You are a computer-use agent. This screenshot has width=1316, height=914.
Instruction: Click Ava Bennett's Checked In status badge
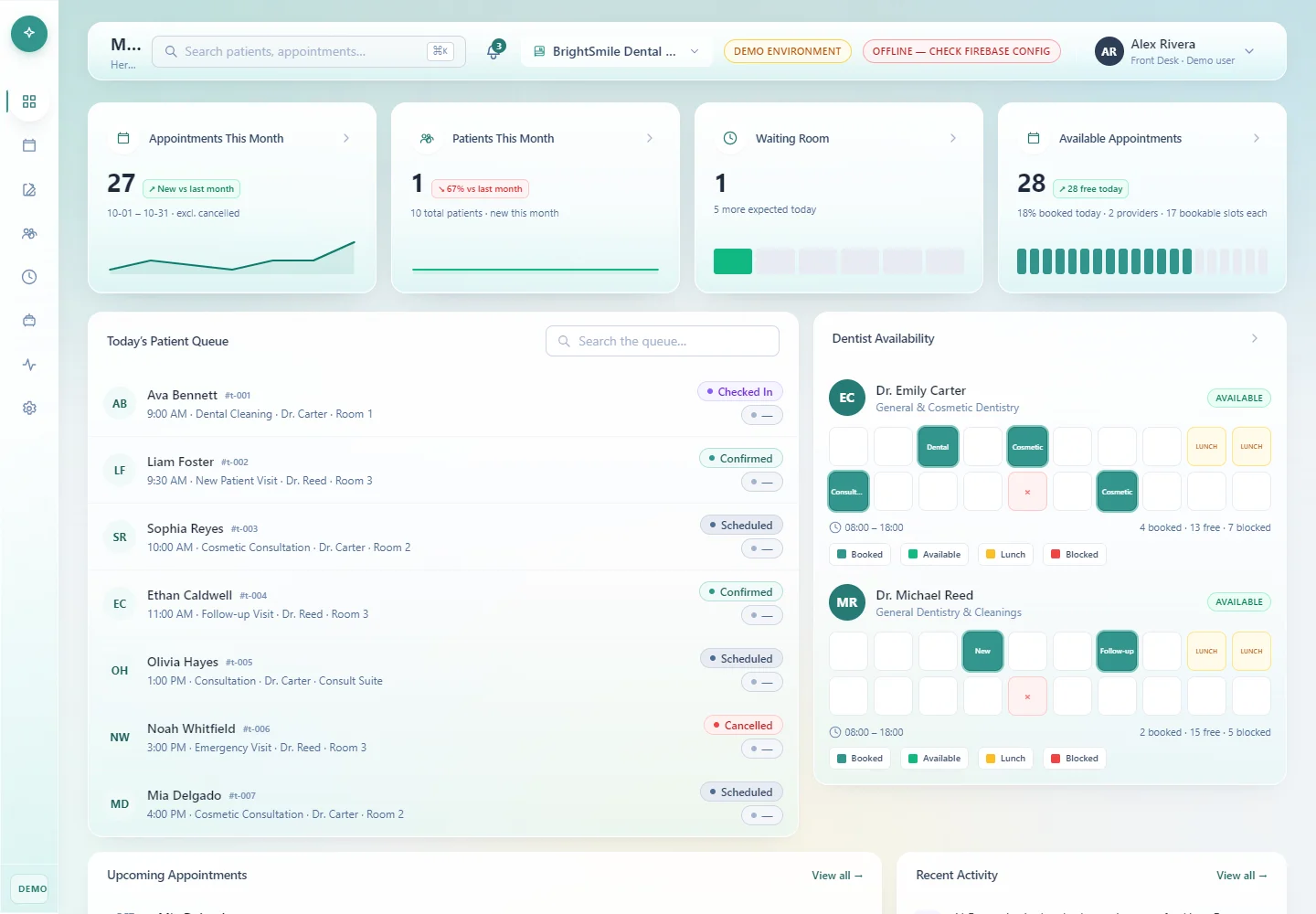click(x=739, y=392)
